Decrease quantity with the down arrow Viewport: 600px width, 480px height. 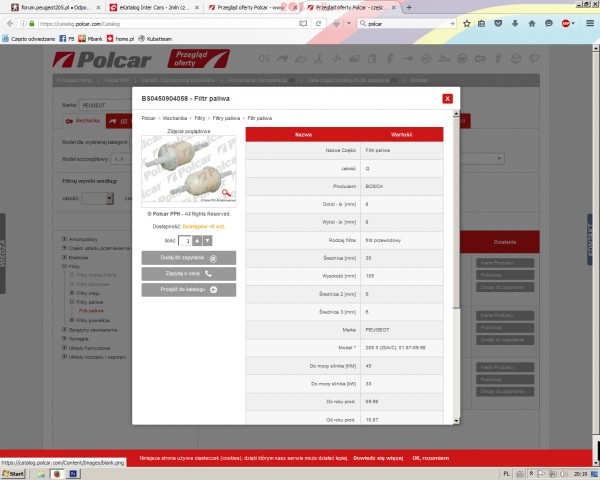click(x=207, y=240)
